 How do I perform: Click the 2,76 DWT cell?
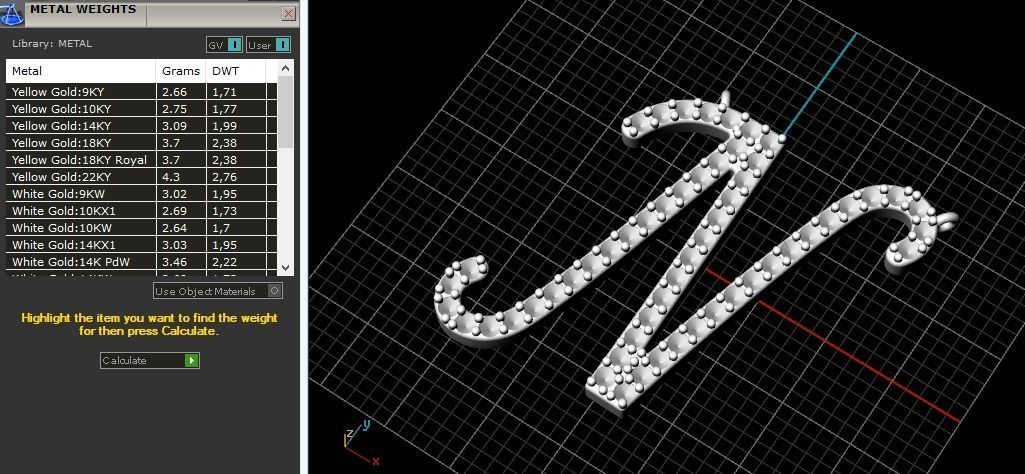click(x=236, y=177)
